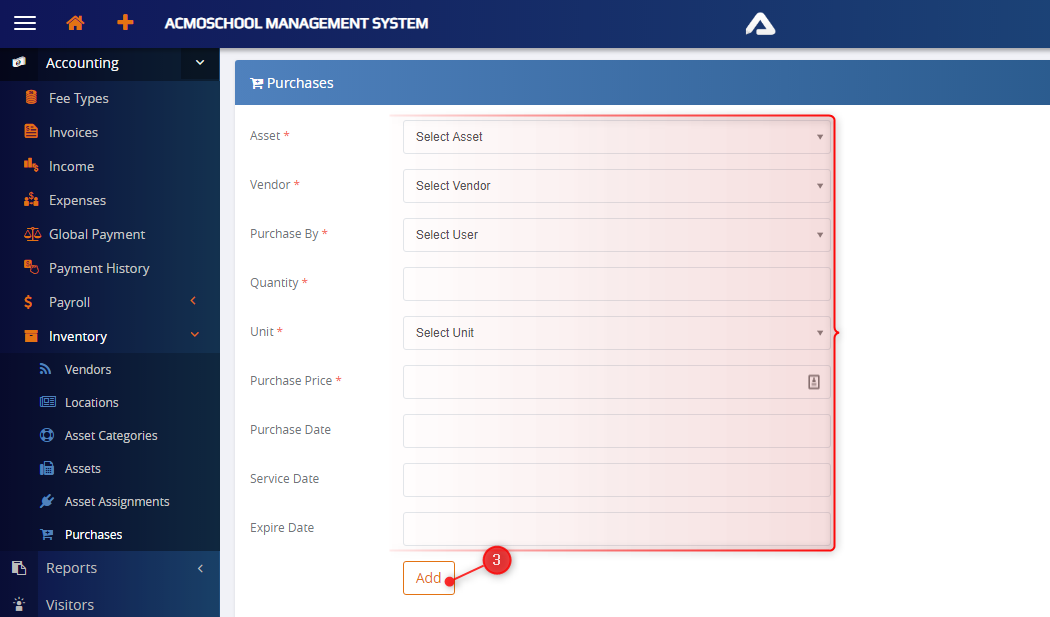Open the home icon in header
This screenshot has width=1050, height=617.
point(75,23)
